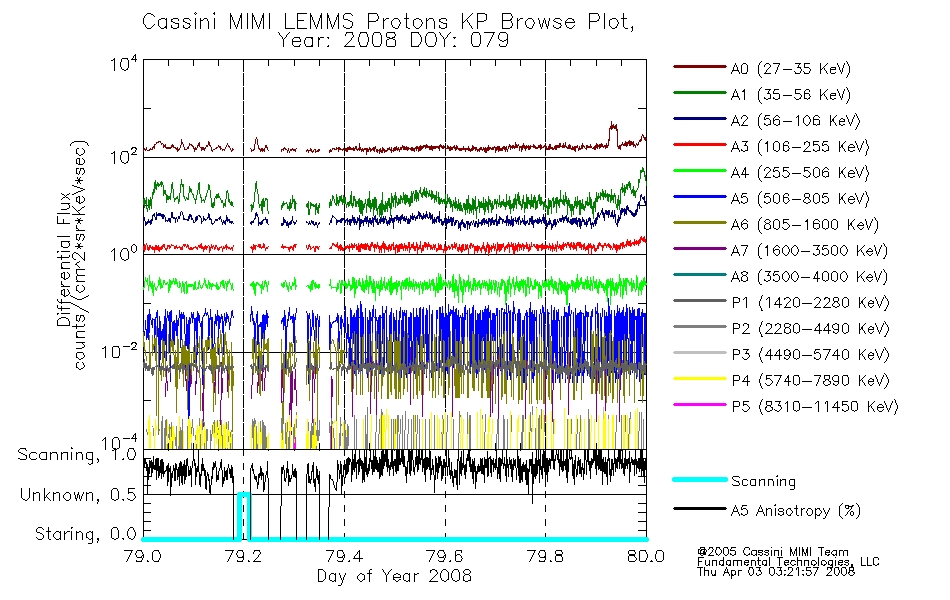The image size is (950, 600).
Task: Click the P1 (1420-2280 KeV) legend label
Action: 811,303
